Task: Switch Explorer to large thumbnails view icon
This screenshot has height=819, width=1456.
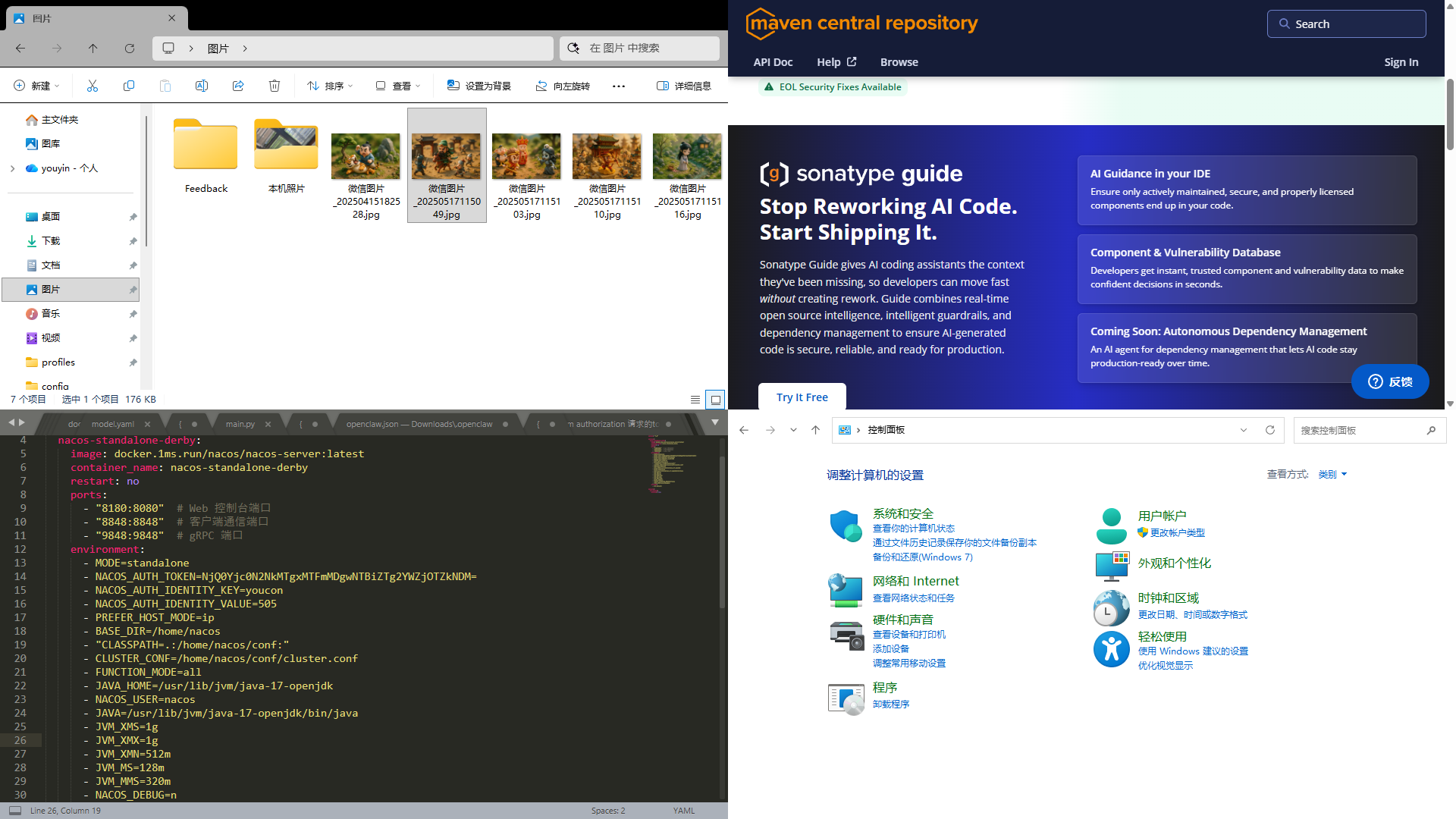Action: click(715, 400)
